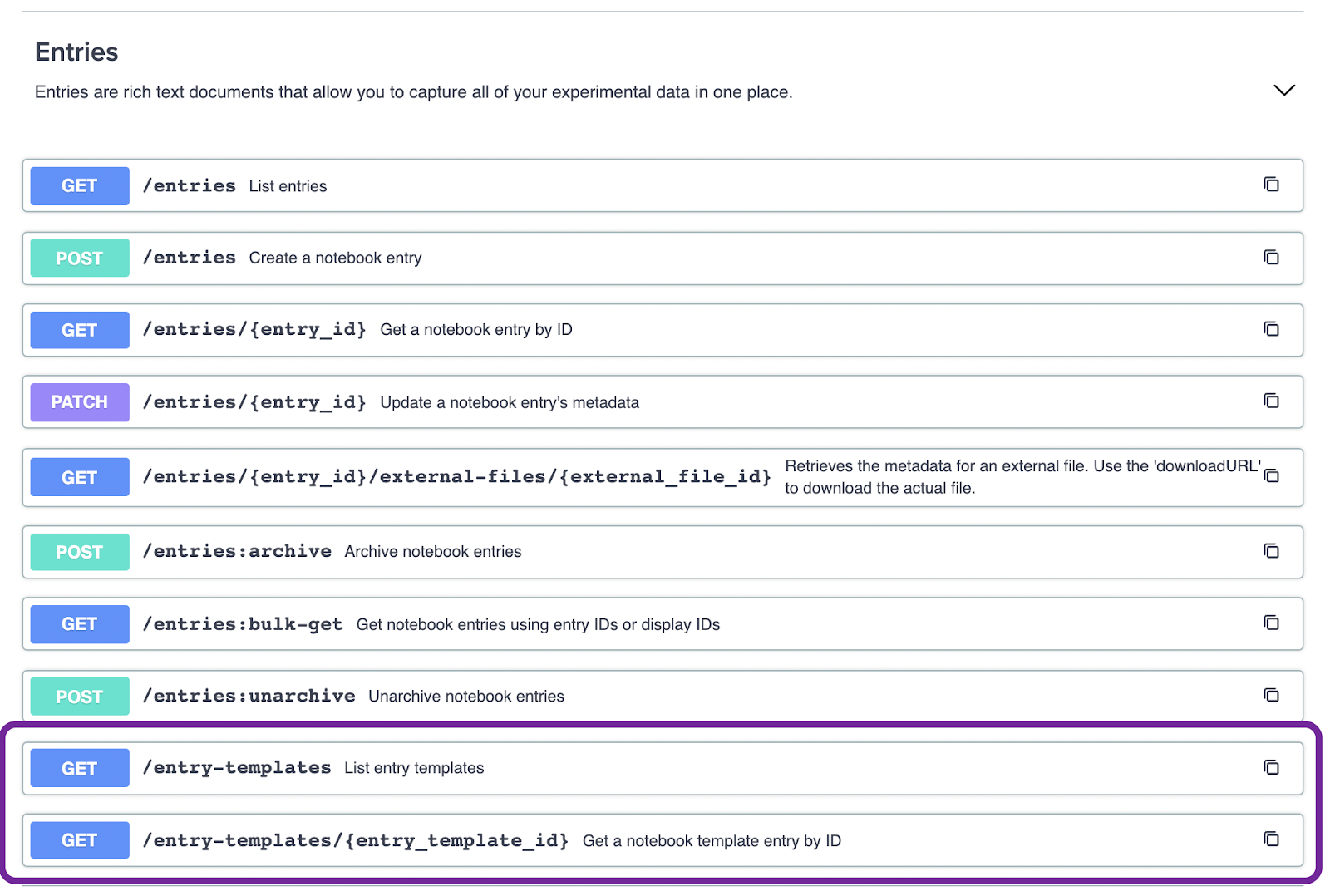Click /entries/{entry_id} path in GET row
Screen dimensions: 1330x896
(x=254, y=330)
